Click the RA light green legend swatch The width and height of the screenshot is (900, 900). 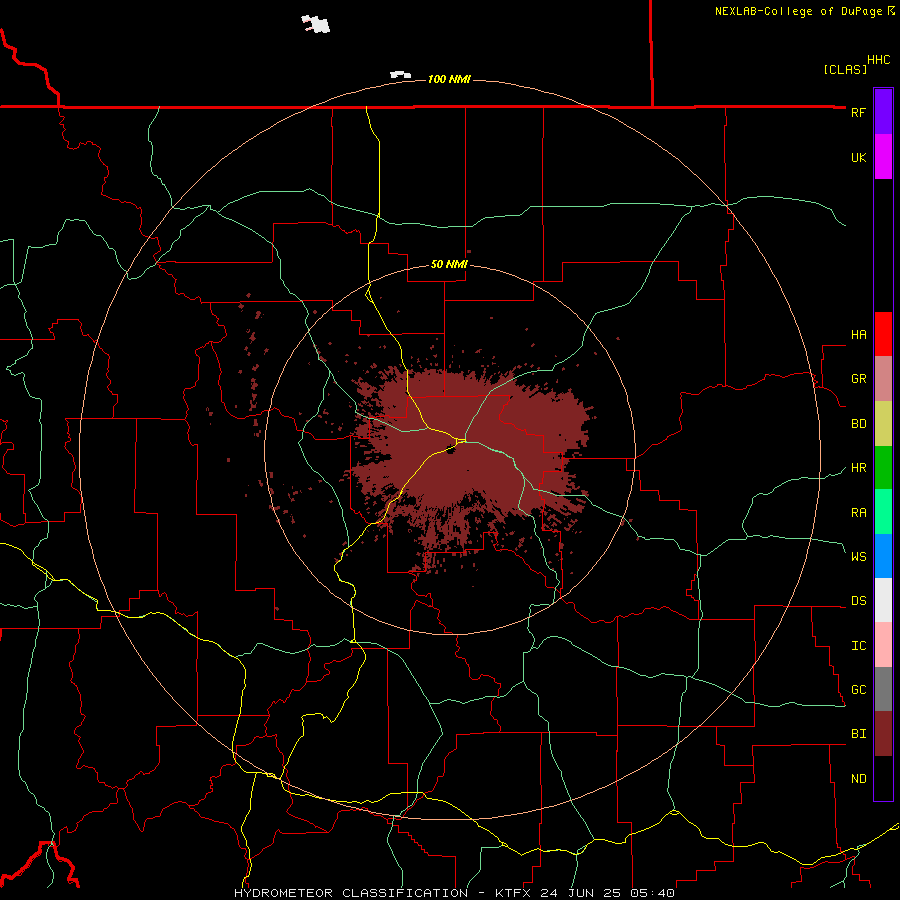click(883, 512)
